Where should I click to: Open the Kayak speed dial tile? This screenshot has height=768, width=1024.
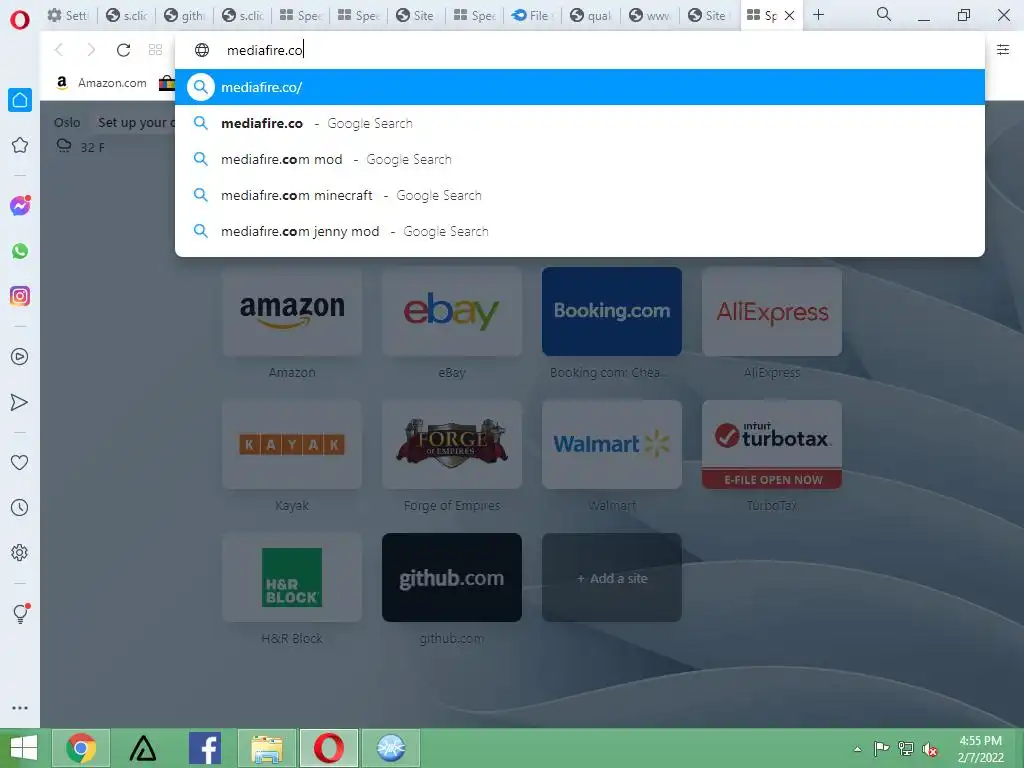[292, 445]
